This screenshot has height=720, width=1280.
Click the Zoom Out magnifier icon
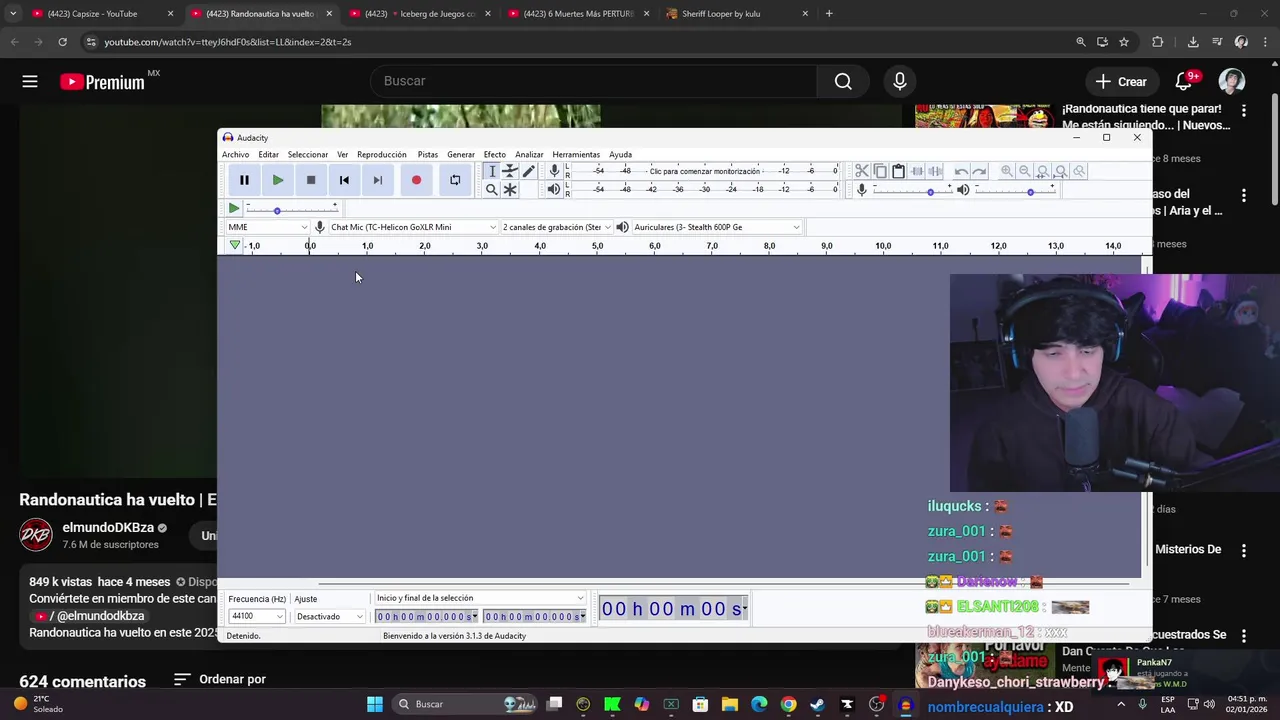point(1025,171)
